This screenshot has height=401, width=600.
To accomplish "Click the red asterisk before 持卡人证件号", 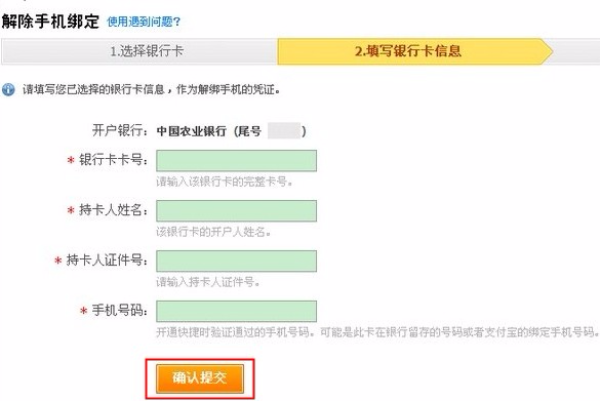I will point(58,262).
